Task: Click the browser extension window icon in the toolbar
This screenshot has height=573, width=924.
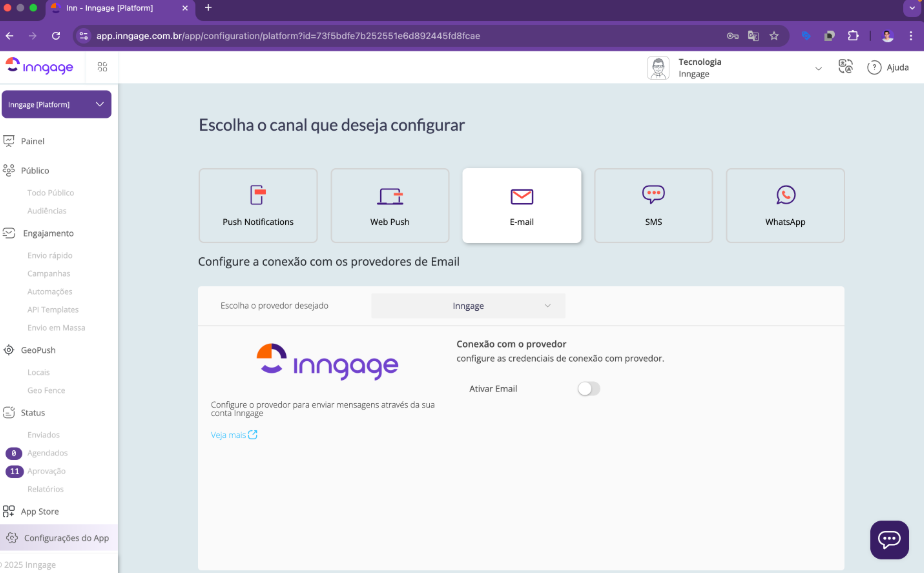Action: coord(829,36)
